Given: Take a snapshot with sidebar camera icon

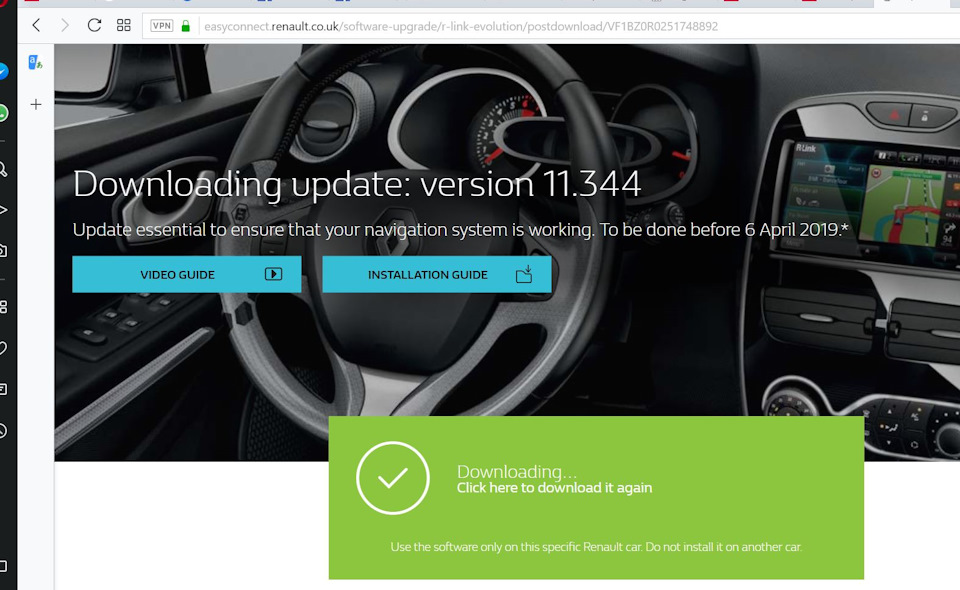Looking at the screenshot, I should pos(3,250).
